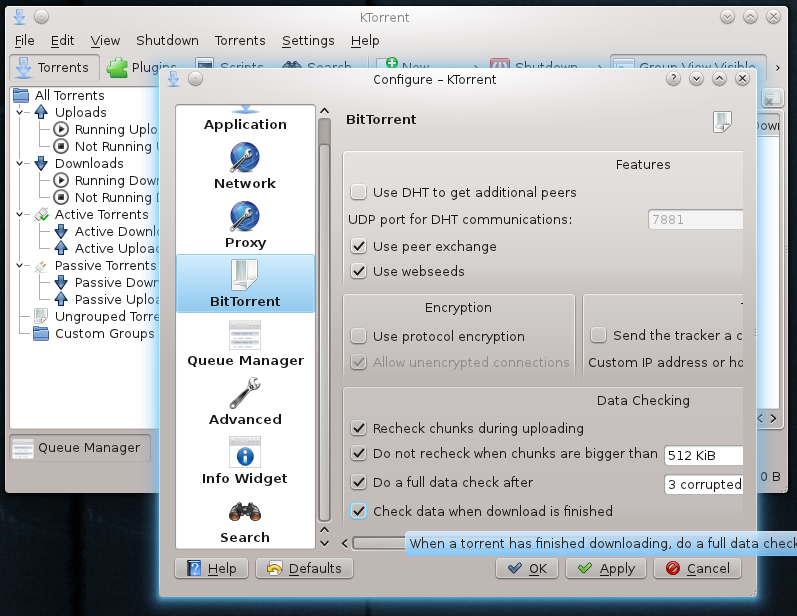Open the Info Widget settings

pyautogui.click(x=245, y=461)
